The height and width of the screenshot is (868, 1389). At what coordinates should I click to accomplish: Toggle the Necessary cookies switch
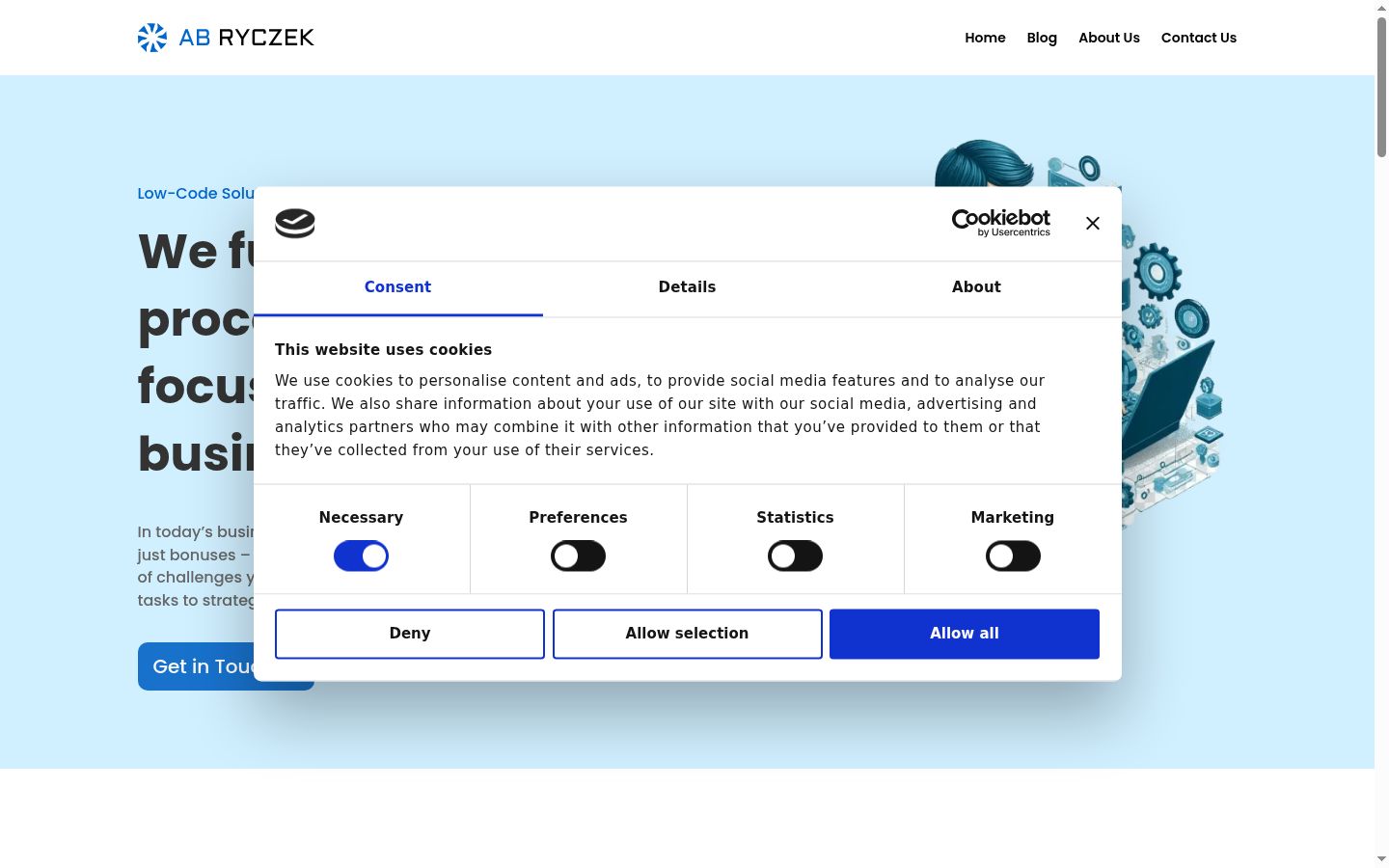361,556
